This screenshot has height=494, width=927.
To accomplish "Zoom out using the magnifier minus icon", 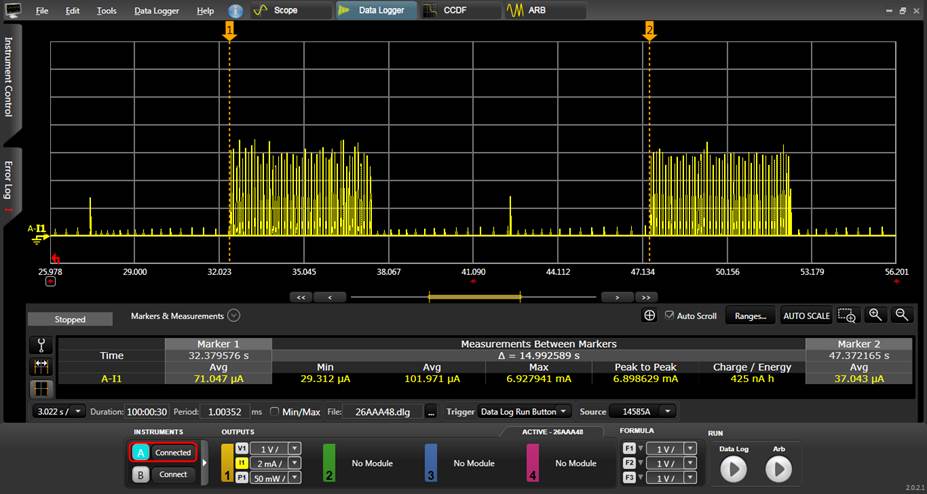I will (x=902, y=315).
